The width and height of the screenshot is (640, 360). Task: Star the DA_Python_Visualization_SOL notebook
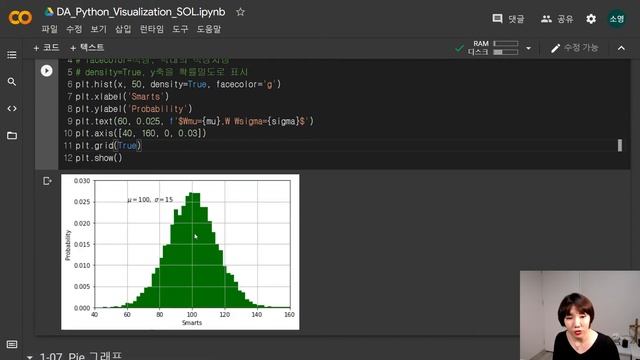pos(240,12)
